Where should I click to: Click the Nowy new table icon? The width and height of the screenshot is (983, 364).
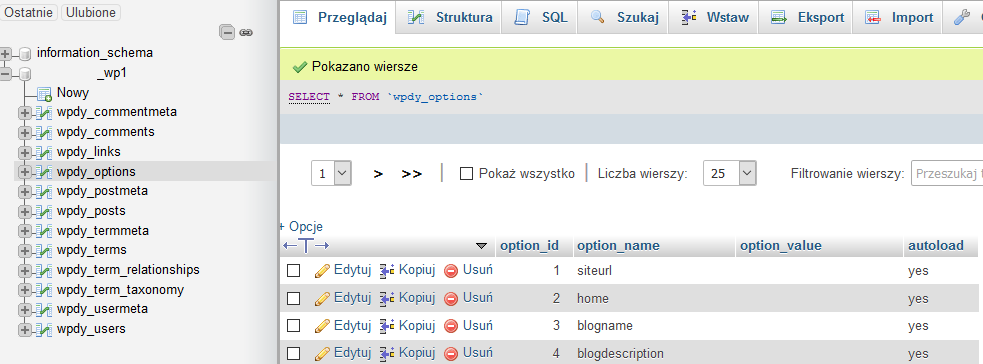point(44,94)
